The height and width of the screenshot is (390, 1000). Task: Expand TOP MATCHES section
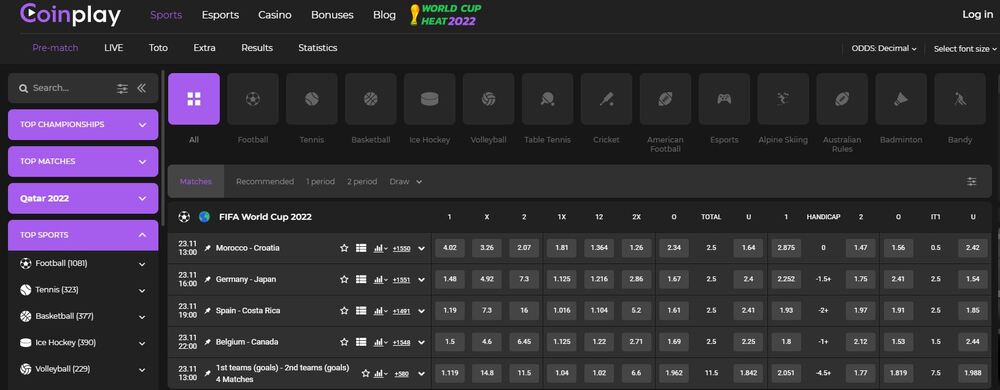(83, 161)
